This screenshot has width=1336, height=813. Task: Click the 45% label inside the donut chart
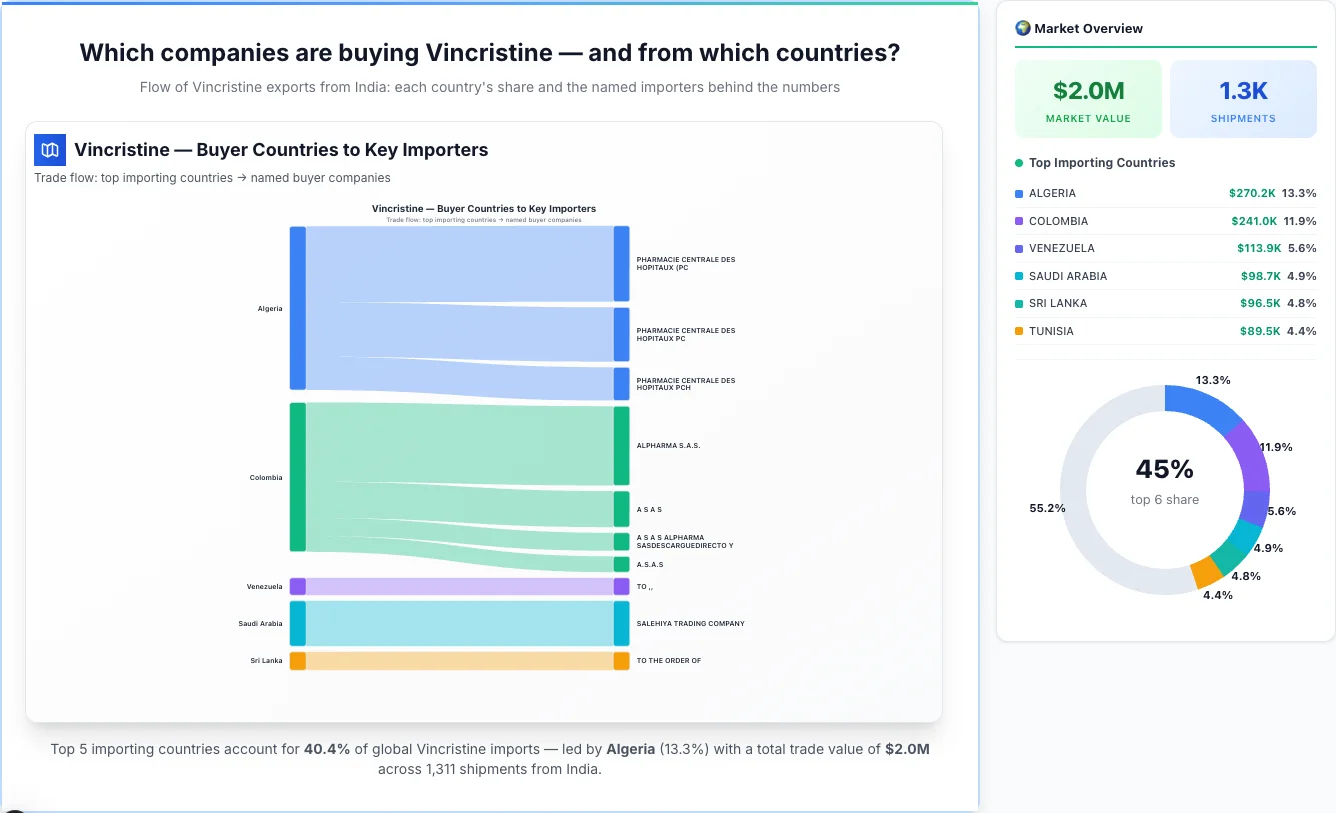coord(1164,468)
